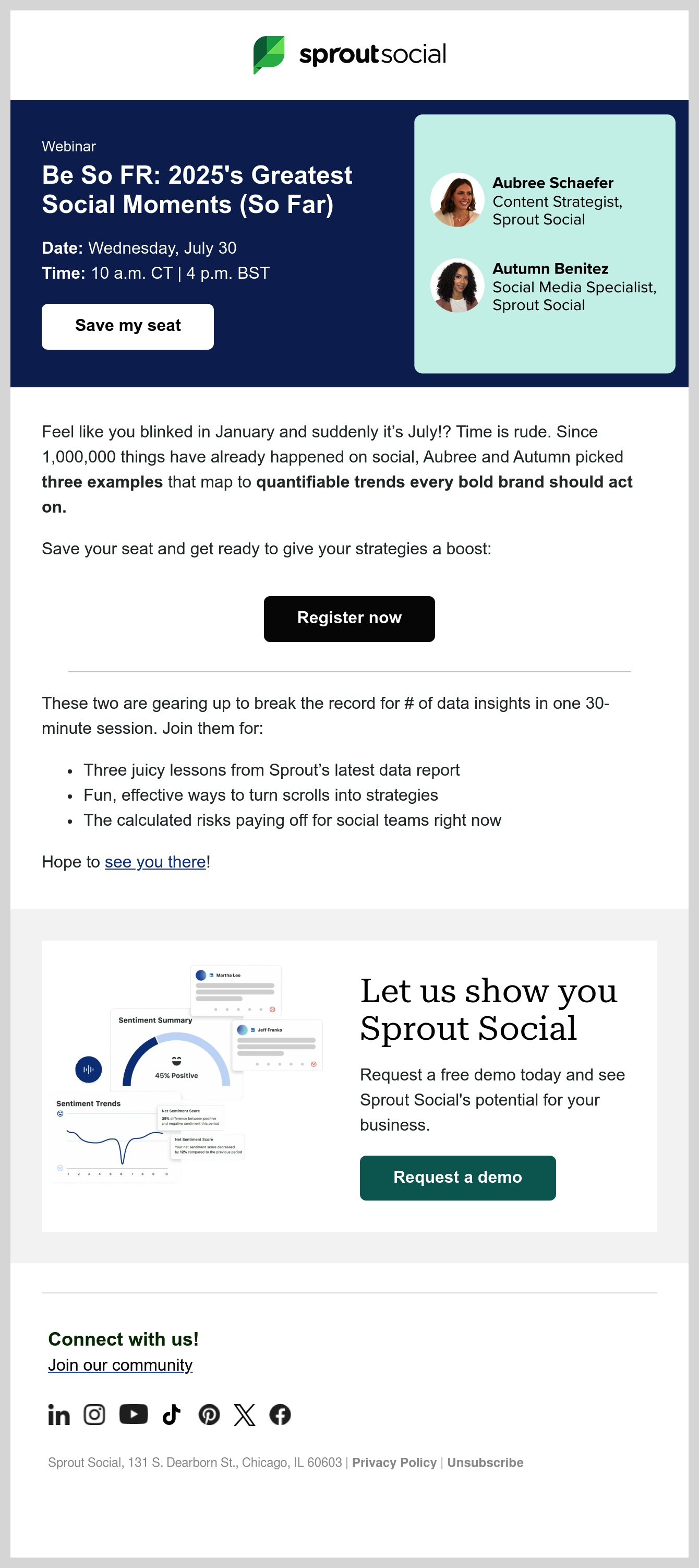Open the LinkedIn social icon
699x1568 pixels.
[x=59, y=1415]
